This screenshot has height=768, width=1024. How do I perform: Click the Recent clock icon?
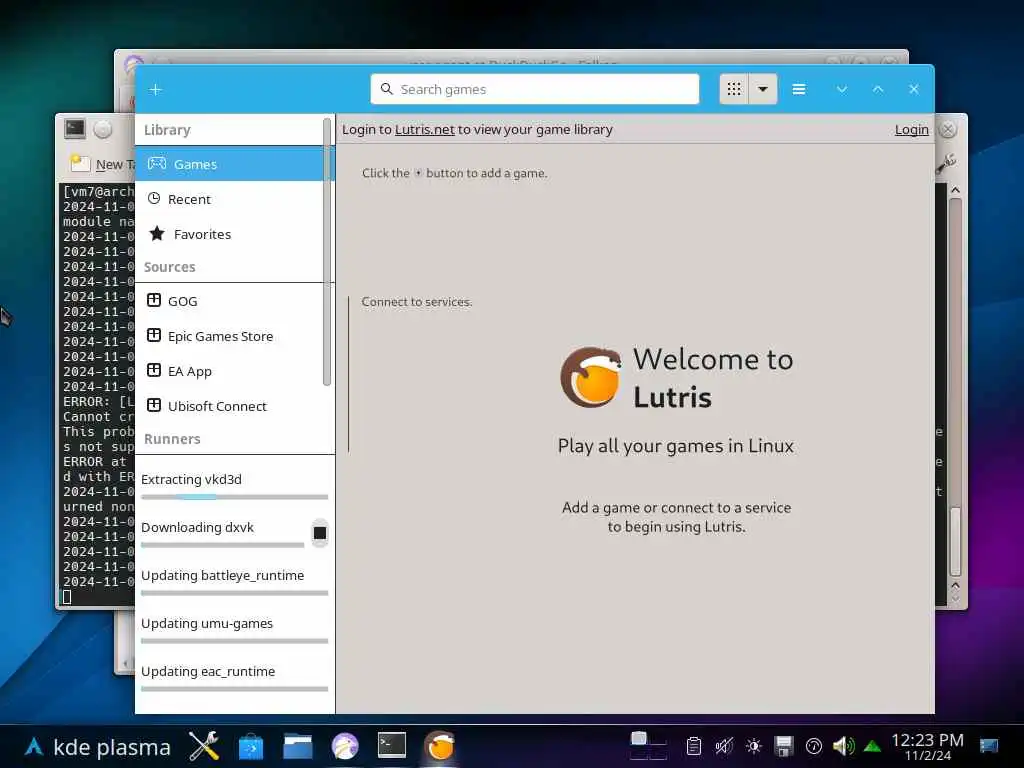154,199
